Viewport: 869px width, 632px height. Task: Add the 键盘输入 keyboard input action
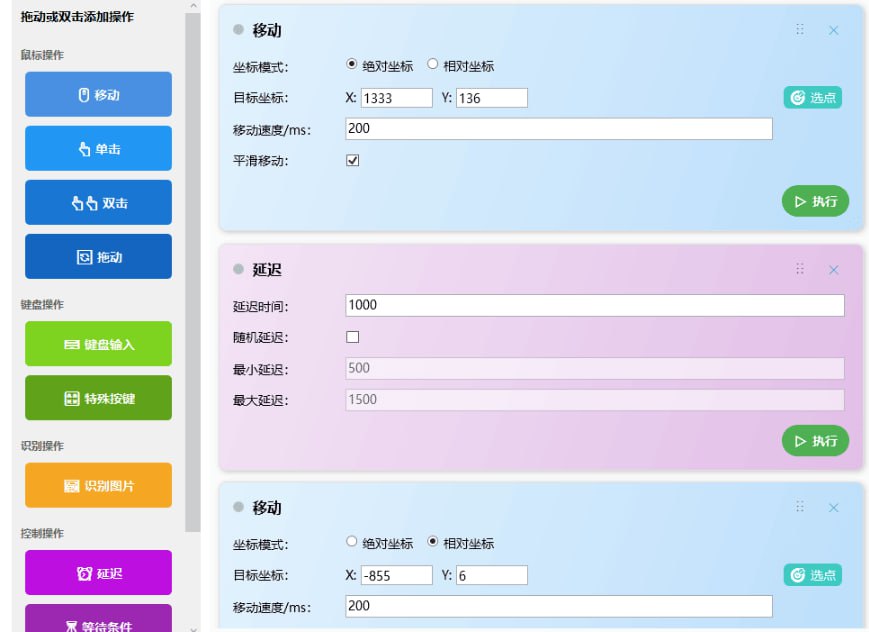[98, 344]
